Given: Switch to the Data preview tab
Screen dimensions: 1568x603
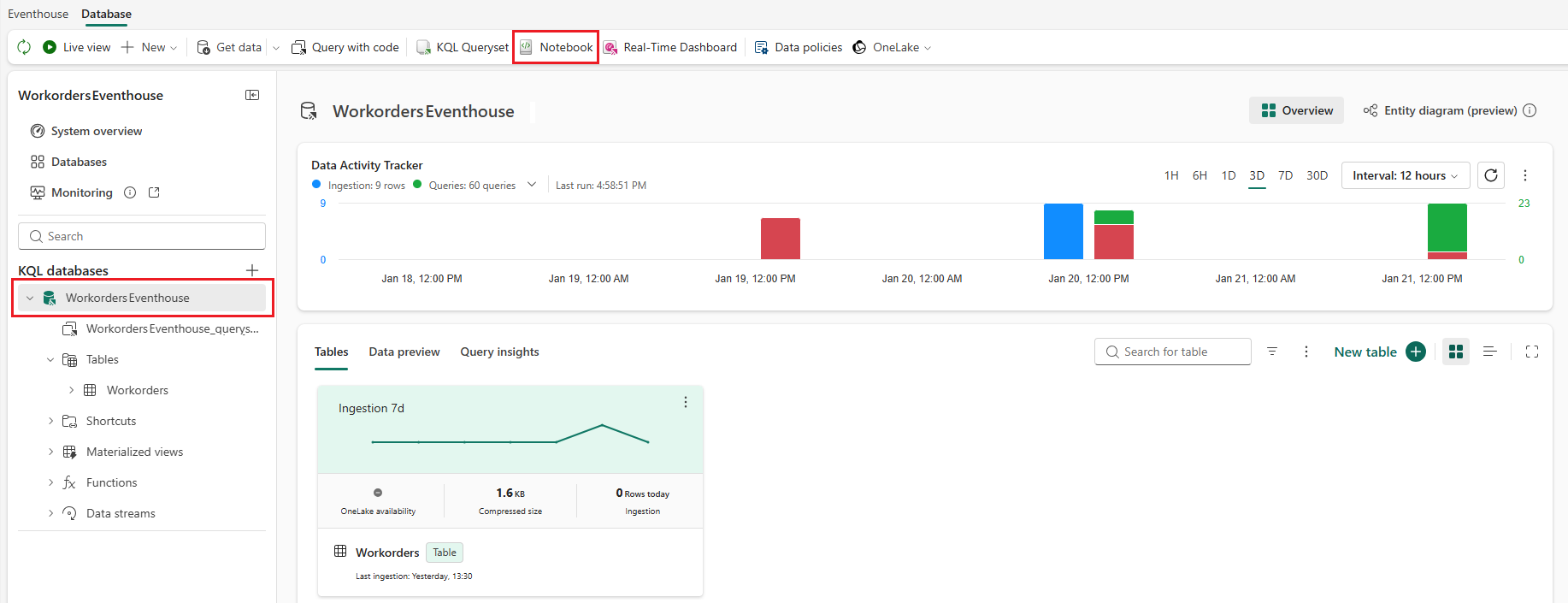Looking at the screenshot, I should click(x=404, y=352).
